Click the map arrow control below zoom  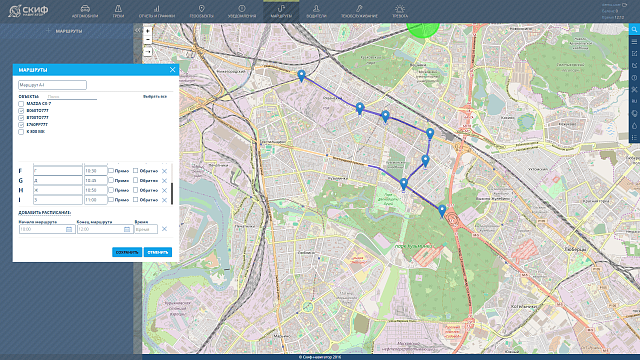tap(147, 51)
